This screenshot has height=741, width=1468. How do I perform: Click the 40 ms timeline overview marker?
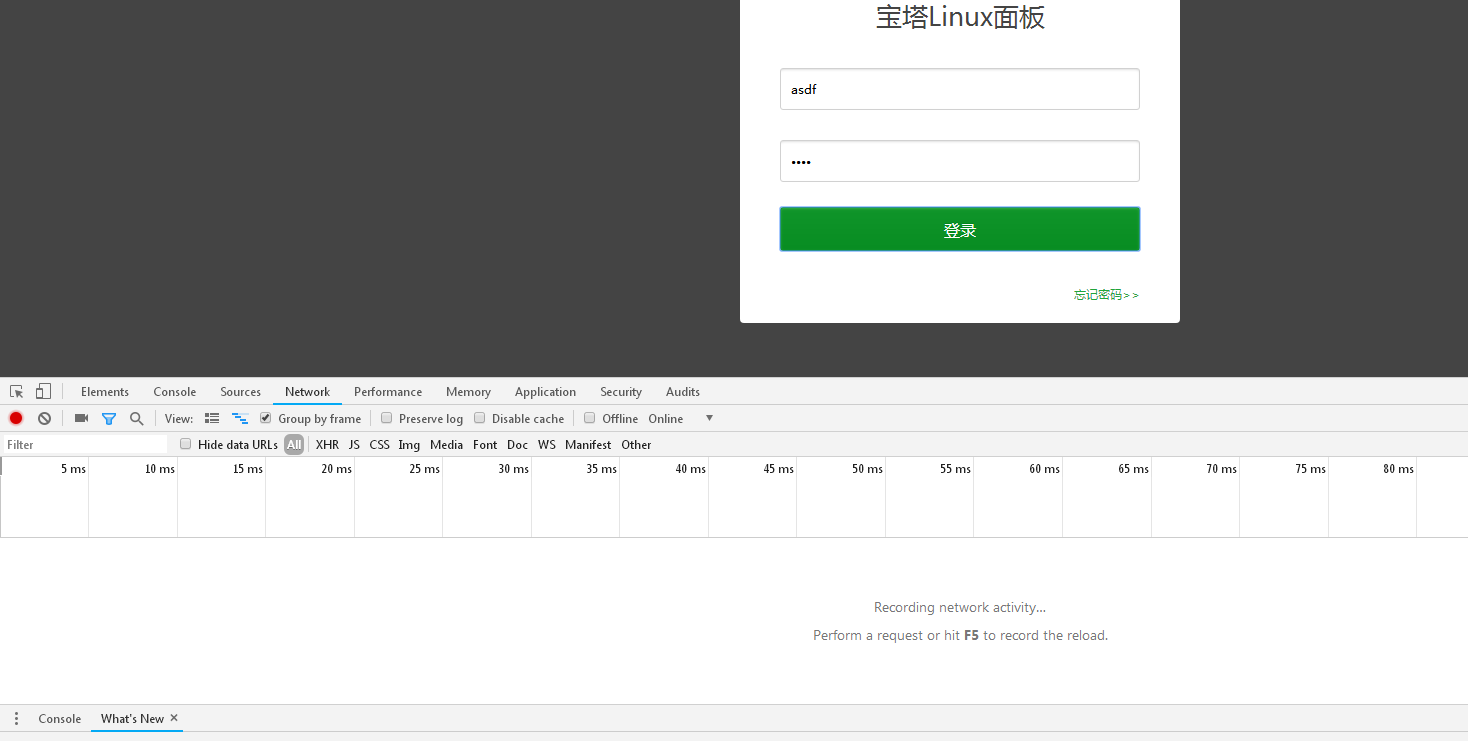tap(690, 469)
